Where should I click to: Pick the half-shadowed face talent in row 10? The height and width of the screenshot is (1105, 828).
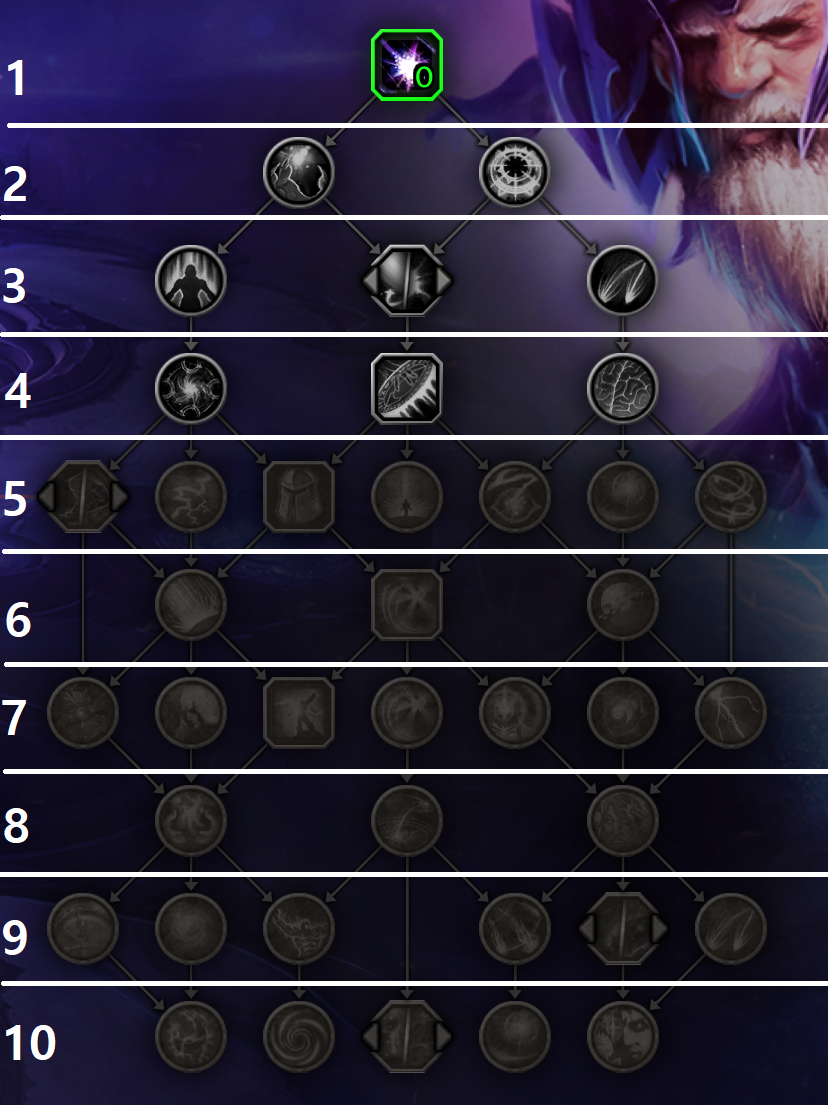click(x=622, y=1036)
